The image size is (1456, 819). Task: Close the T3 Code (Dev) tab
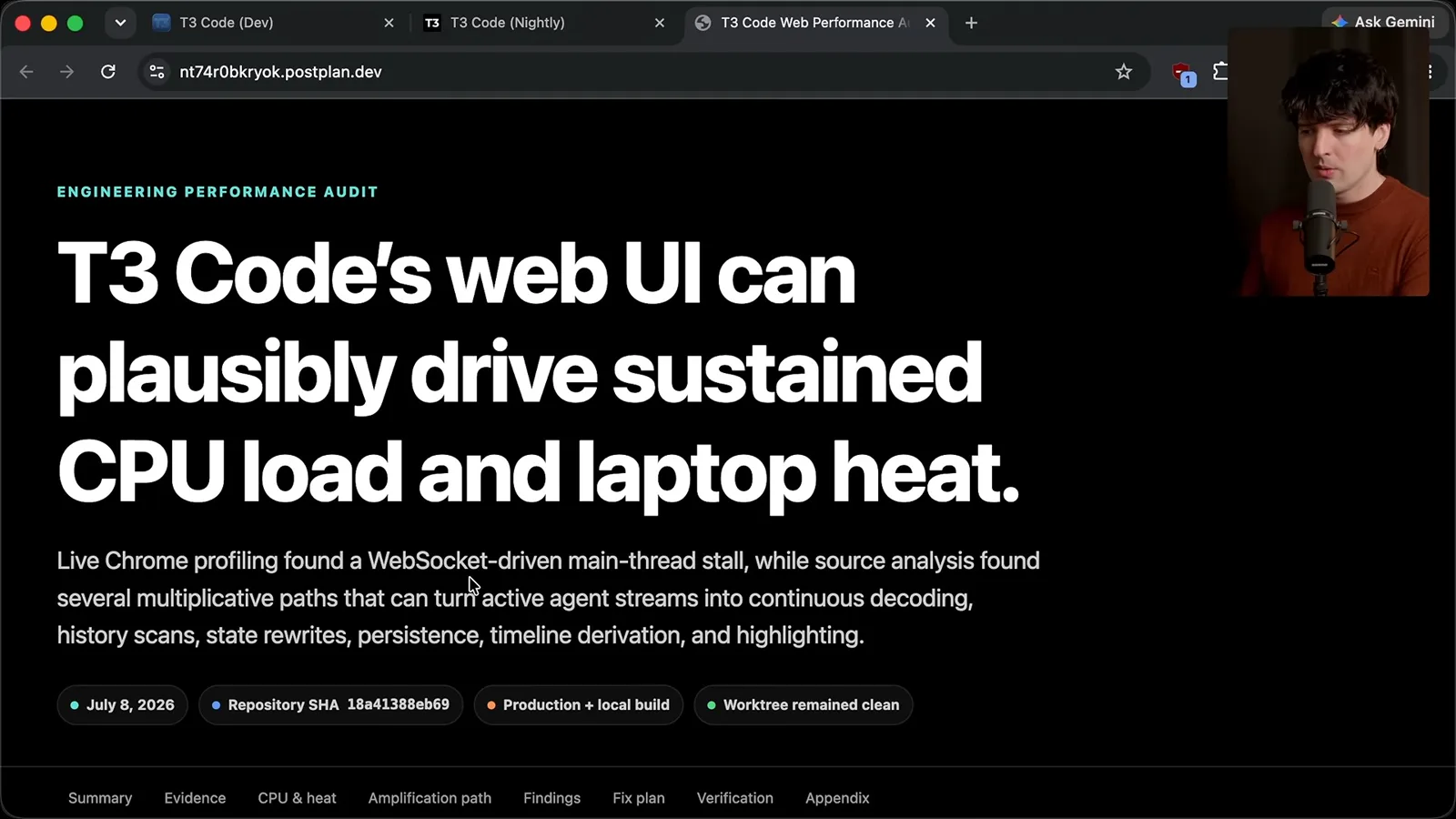point(389,23)
